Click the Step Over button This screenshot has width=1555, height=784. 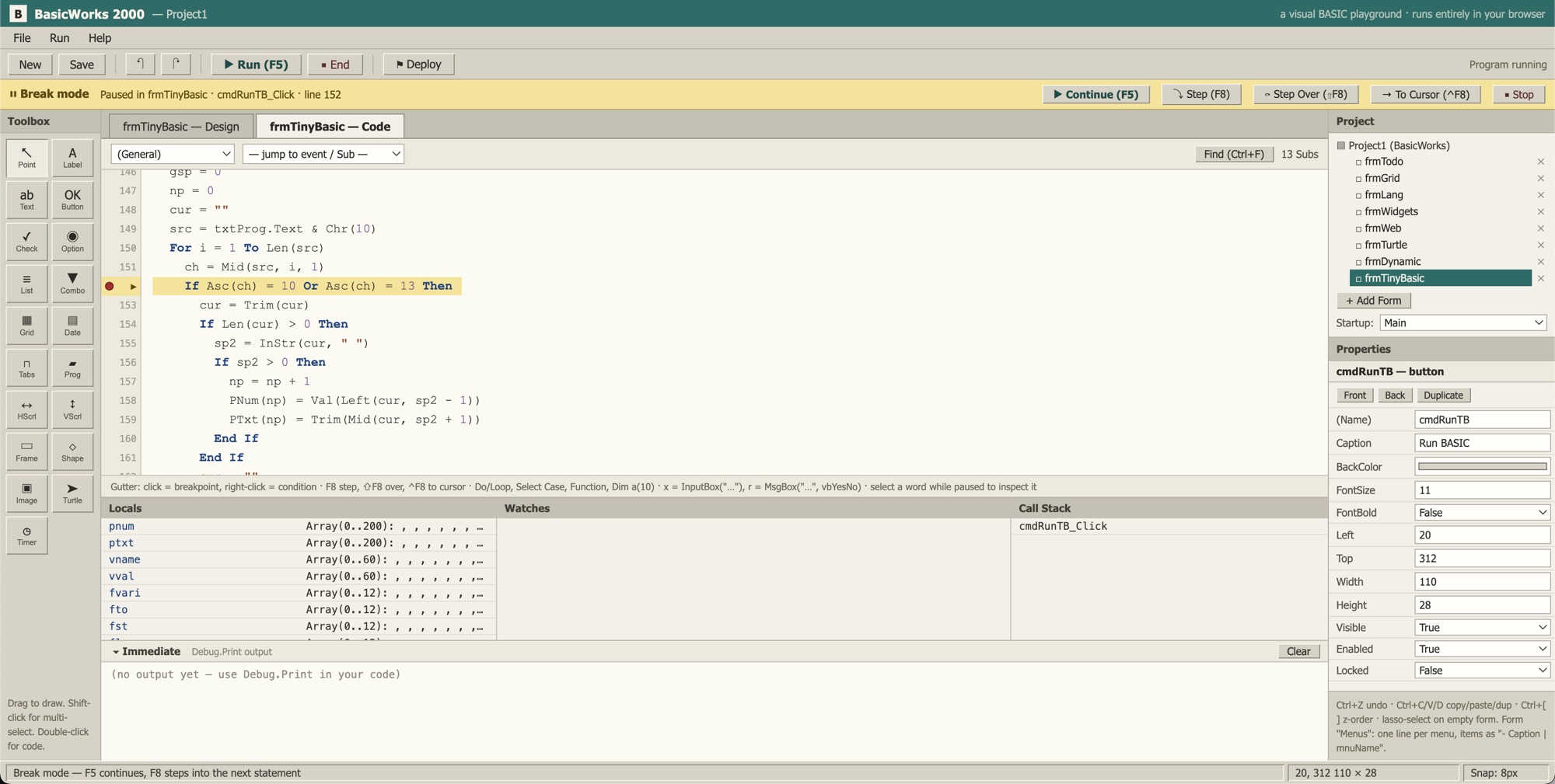pyautogui.click(x=1305, y=94)
